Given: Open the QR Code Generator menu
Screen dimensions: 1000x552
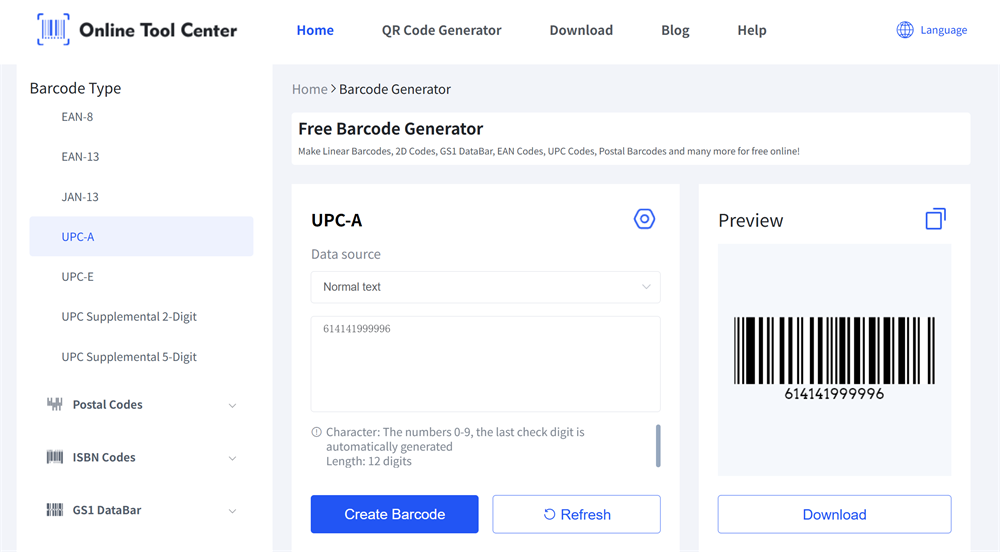Looking at the screenshot, I should click(x=441, y=30).
